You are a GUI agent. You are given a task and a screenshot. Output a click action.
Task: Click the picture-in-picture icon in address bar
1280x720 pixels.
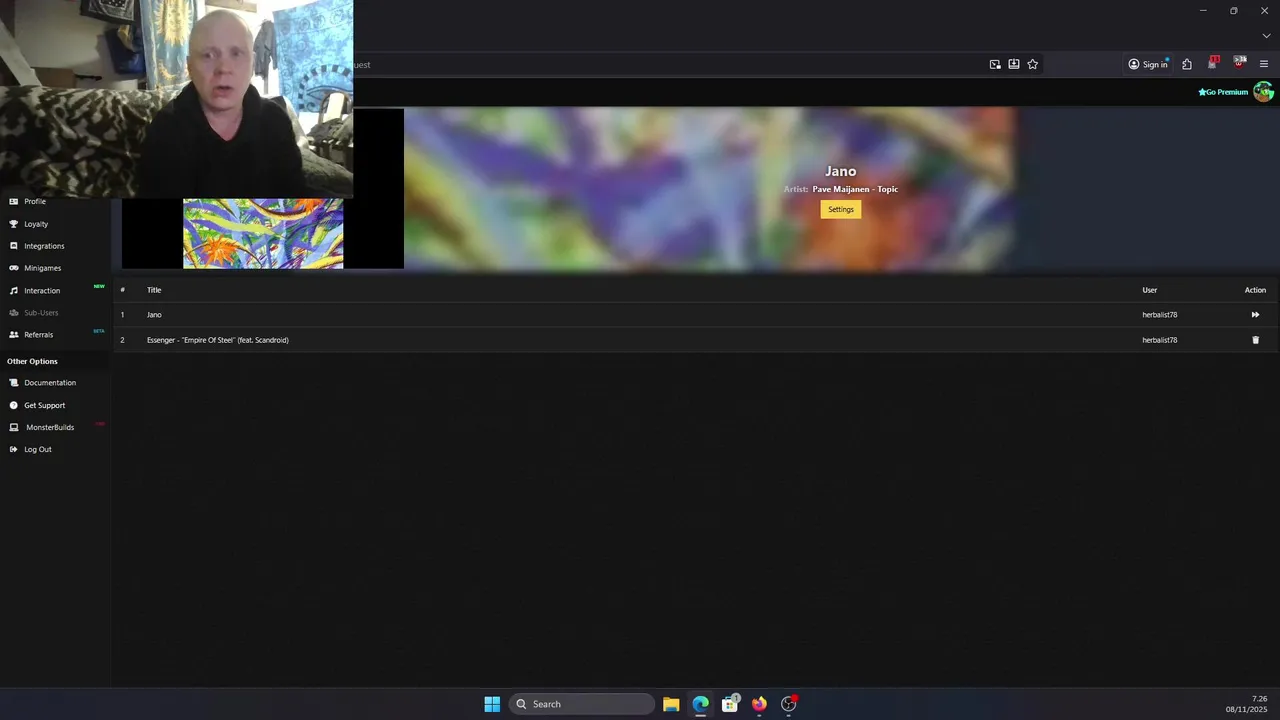tap(995, 64)
